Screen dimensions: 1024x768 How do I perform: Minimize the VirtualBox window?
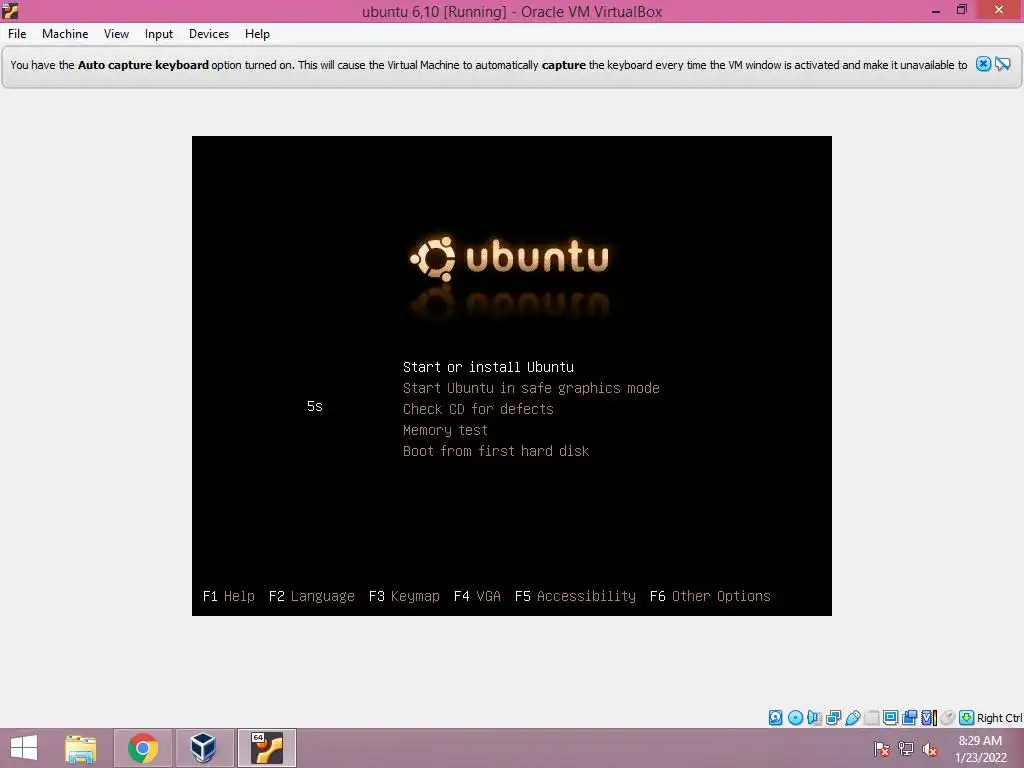(x=935, y=11)
